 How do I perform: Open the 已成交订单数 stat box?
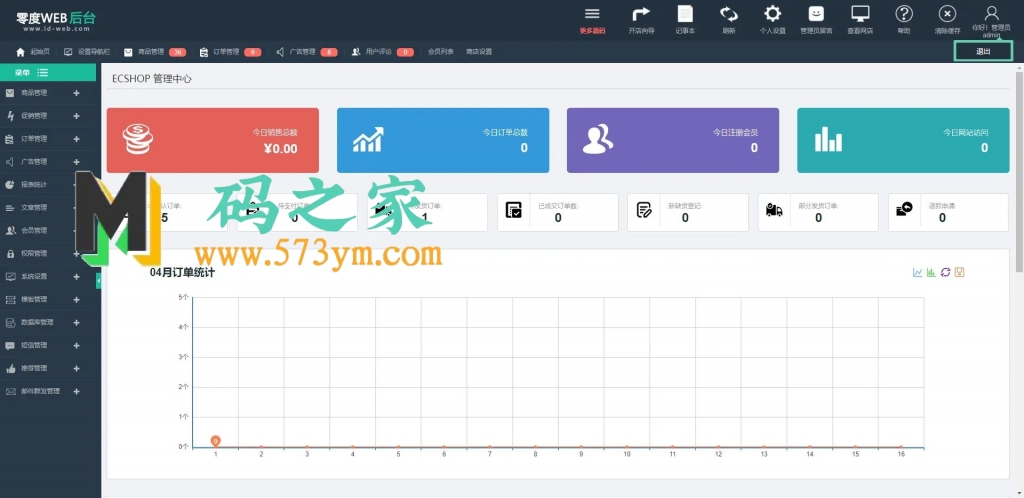[558, 212]
